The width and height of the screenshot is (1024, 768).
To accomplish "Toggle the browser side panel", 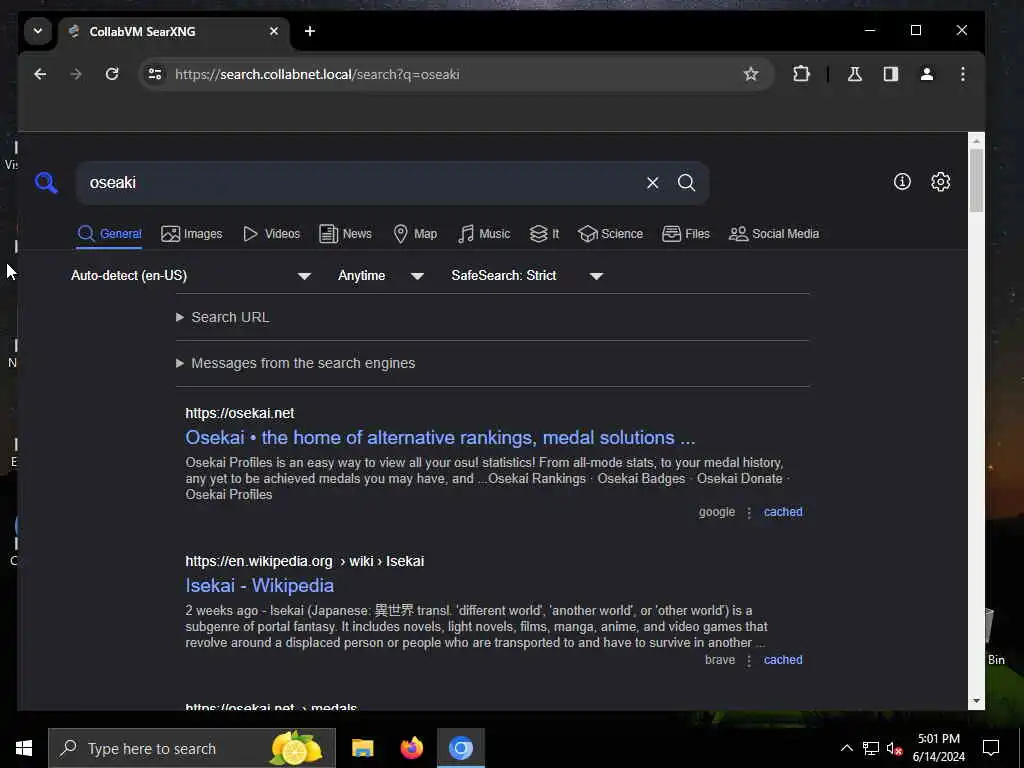I will pos(891,74).
